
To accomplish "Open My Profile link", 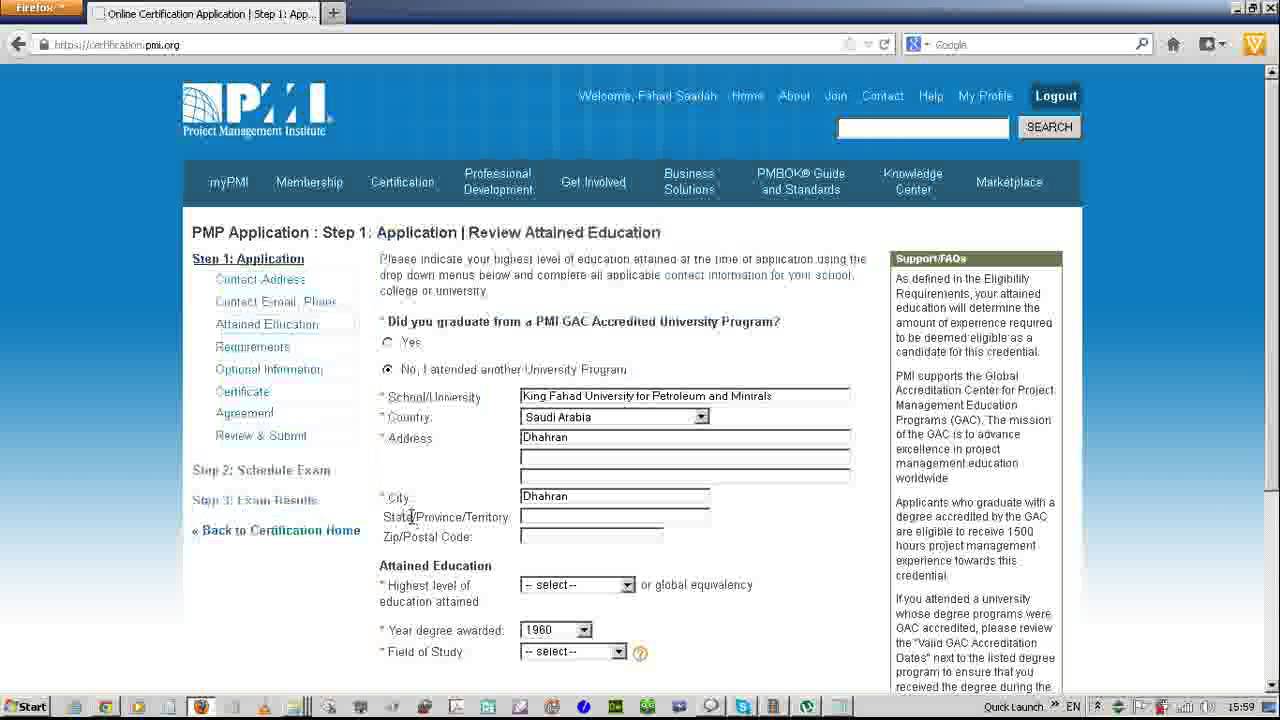I will pyautogui.click(x=985, y=96).
